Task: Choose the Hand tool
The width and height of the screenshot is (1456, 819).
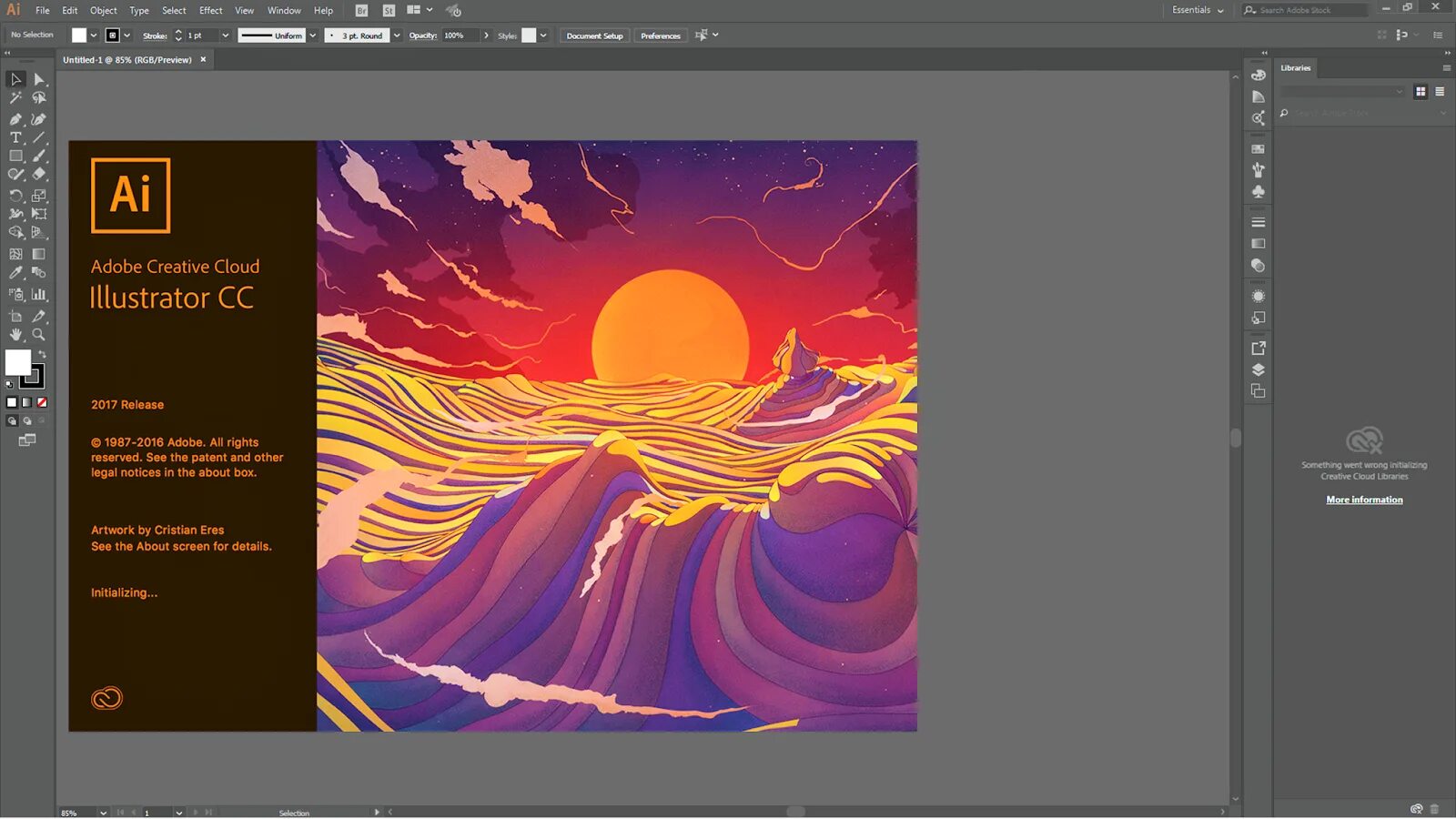Action: click(x=15, y=334)
